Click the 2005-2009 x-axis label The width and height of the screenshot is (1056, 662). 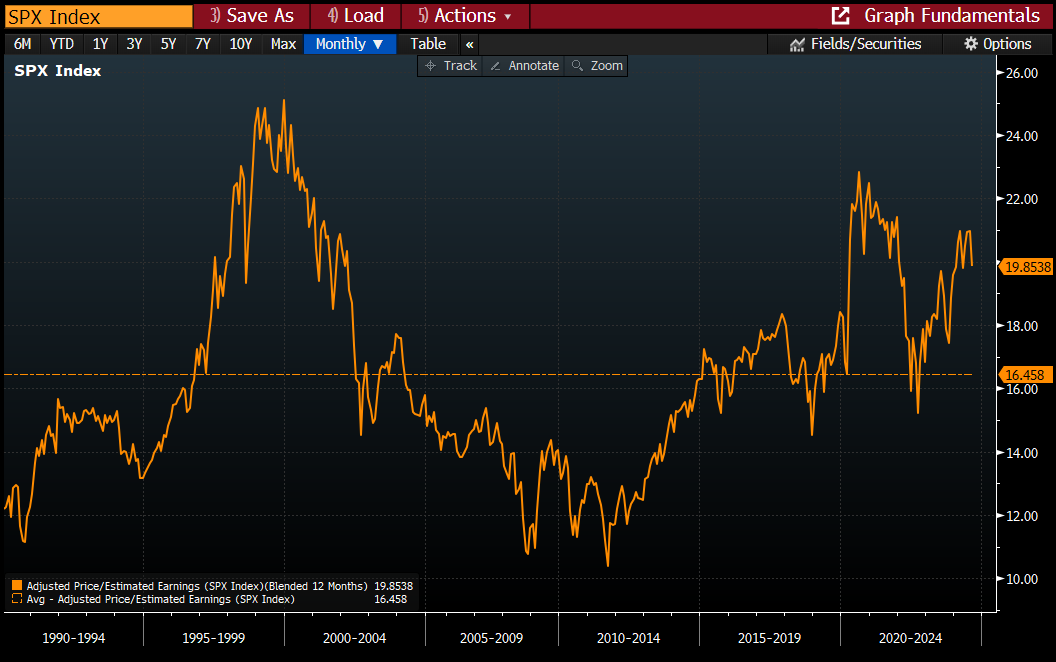pos(491,638)
